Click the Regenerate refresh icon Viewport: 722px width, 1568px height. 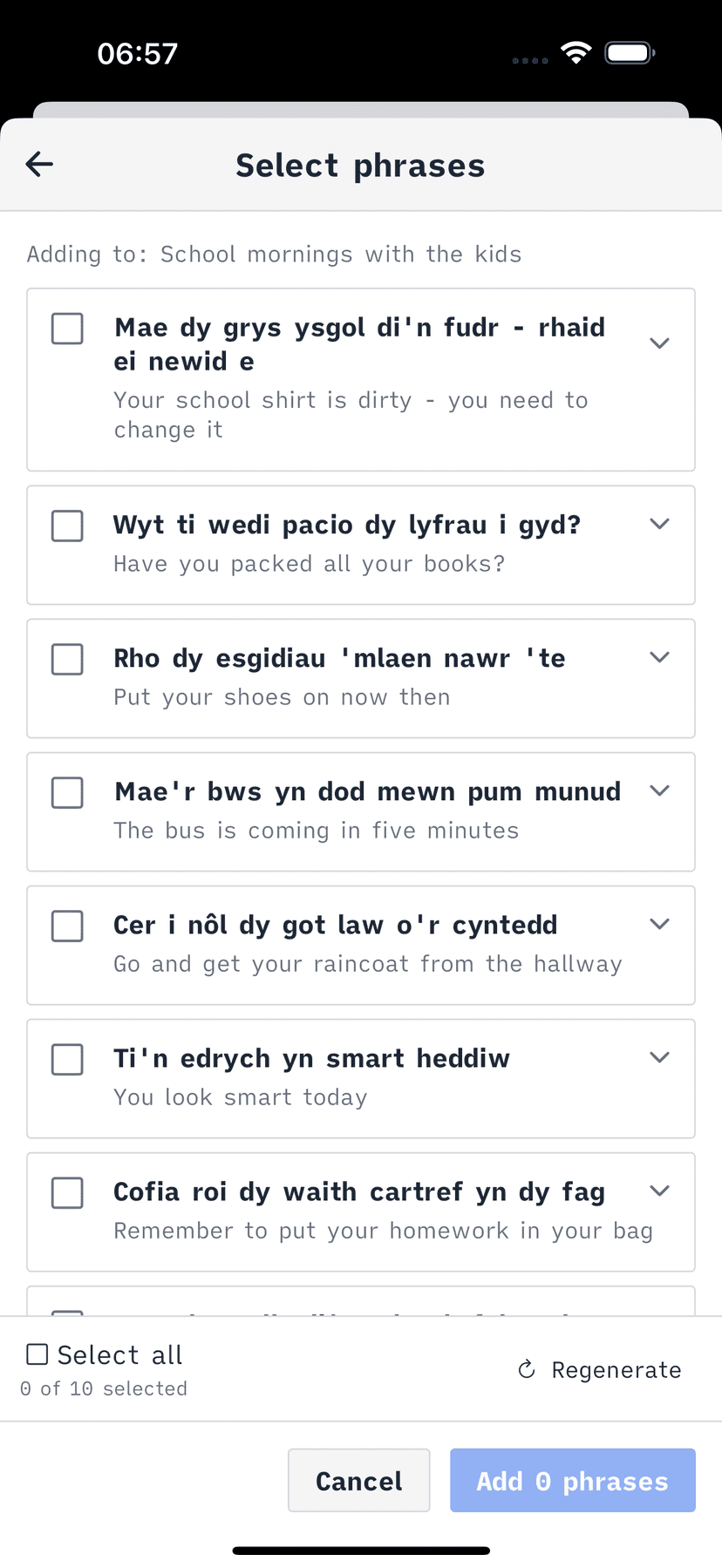(526, 1369)
